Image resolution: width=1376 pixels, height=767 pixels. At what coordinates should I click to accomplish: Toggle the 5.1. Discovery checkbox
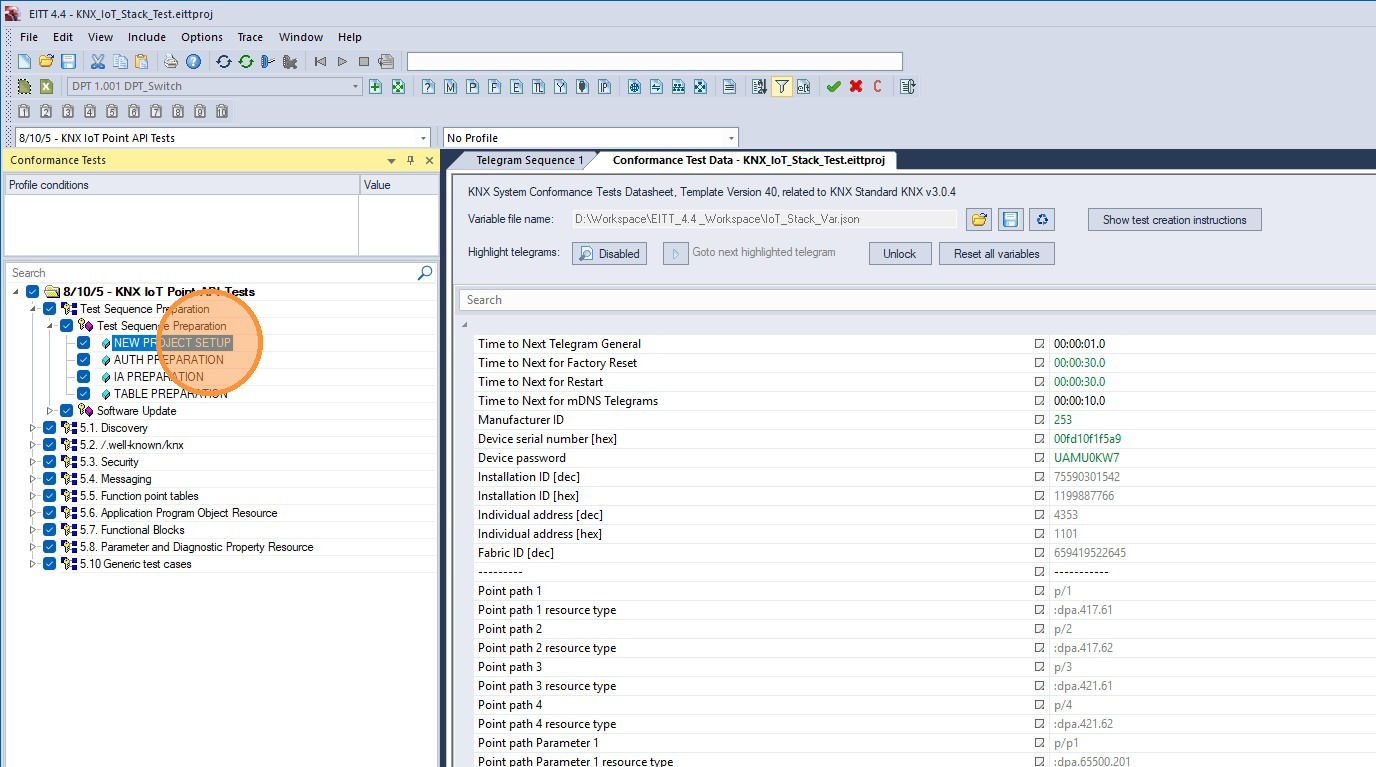[49, 428]
